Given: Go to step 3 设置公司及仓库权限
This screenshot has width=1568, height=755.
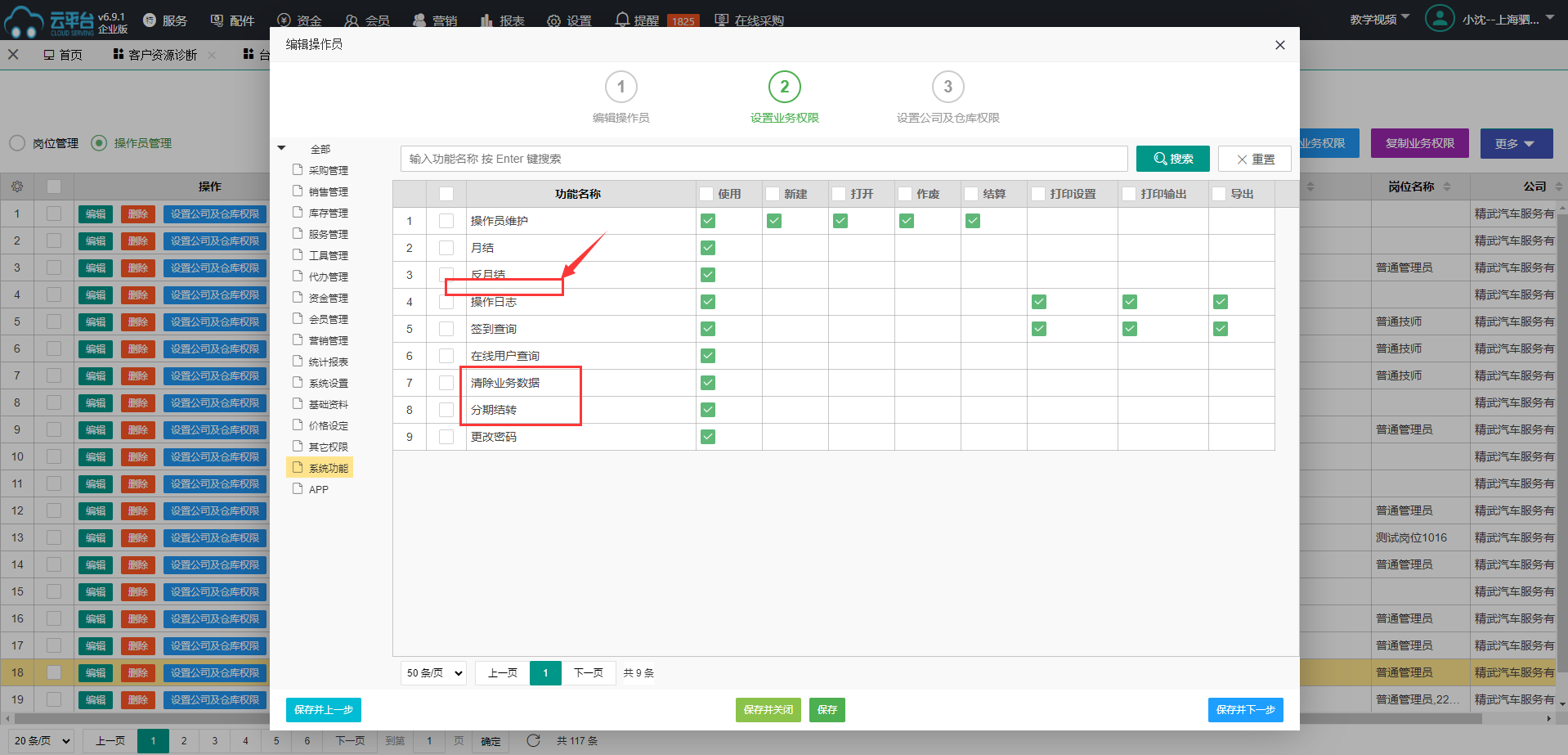Looking at the screenshot, I should point(948,87).
